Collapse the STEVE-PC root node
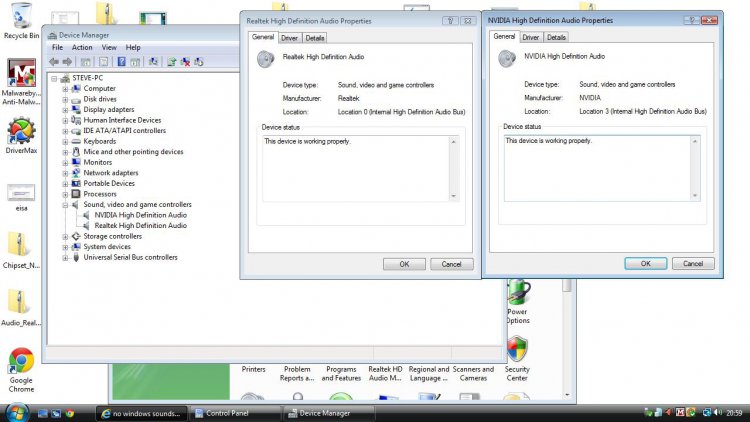This screenshot has height=422, width=750. 54,78
